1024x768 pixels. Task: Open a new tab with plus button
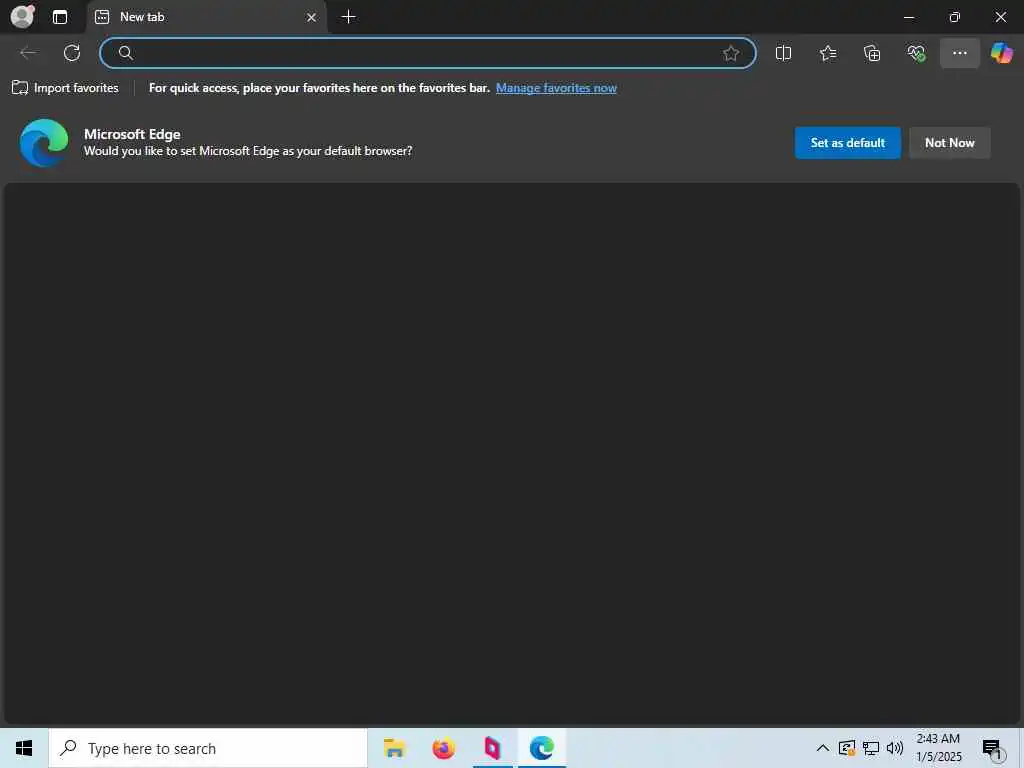(349, 17)
